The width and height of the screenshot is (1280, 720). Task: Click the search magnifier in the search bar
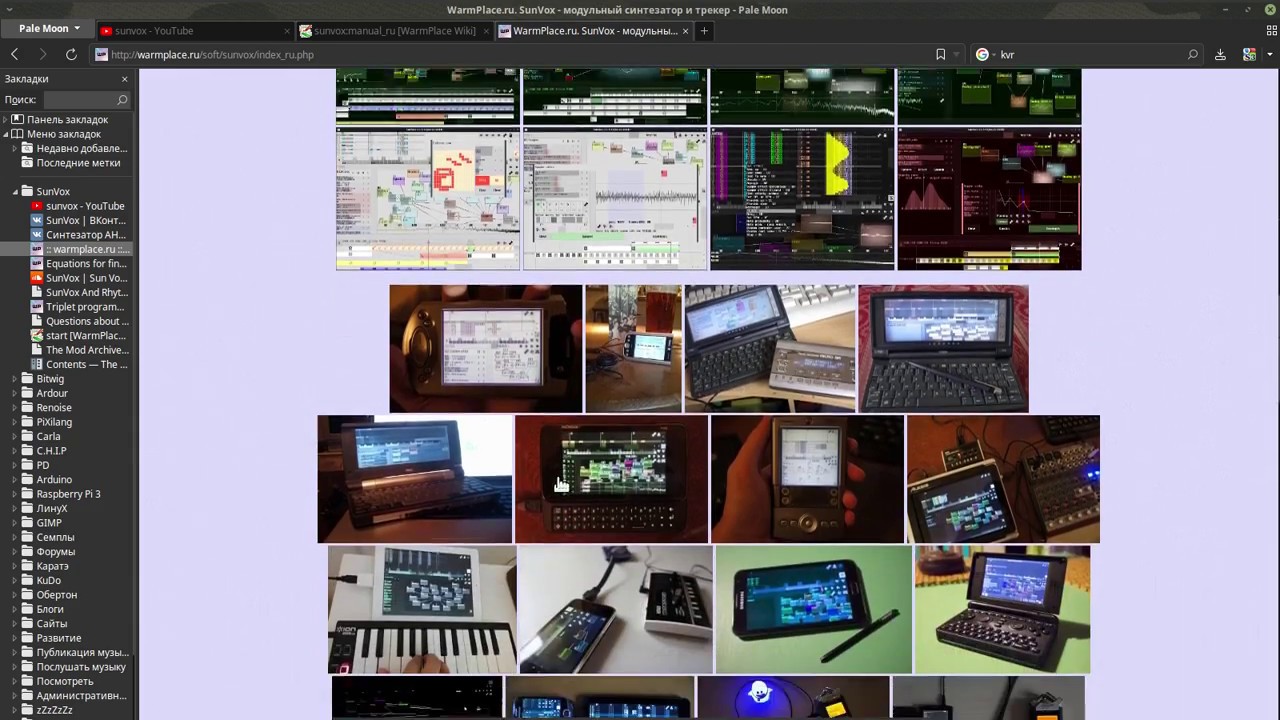[x=1192, y=55]
